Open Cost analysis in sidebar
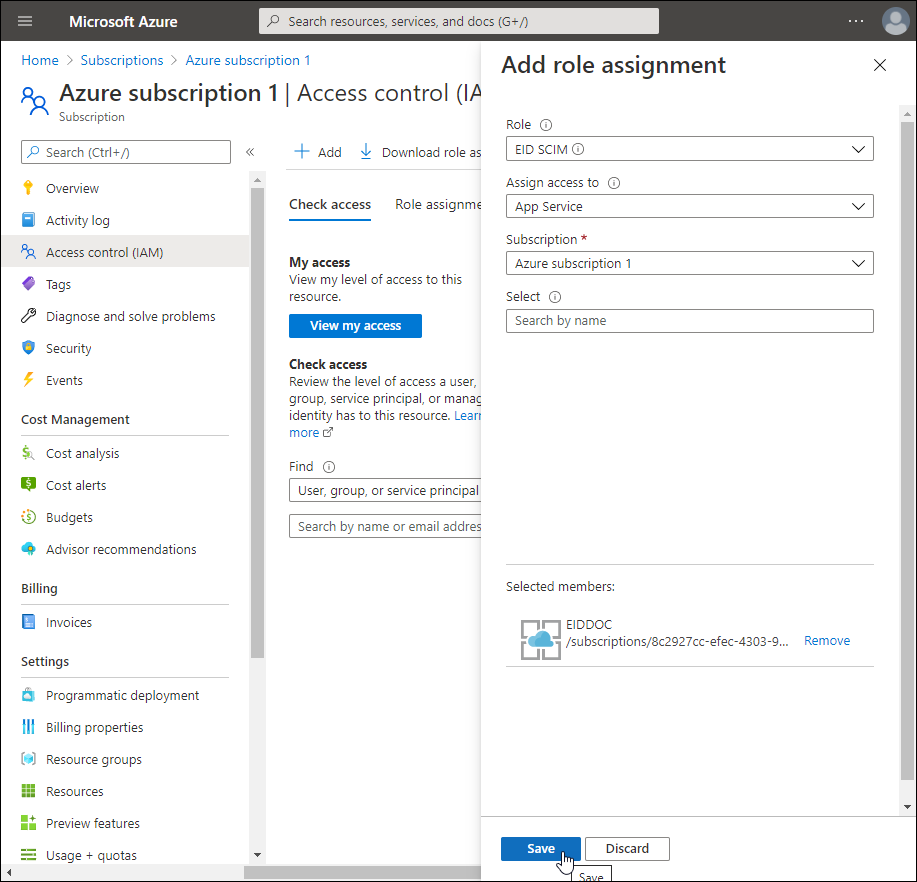Screen dimensions: 917x882 (x=82, y=453)
